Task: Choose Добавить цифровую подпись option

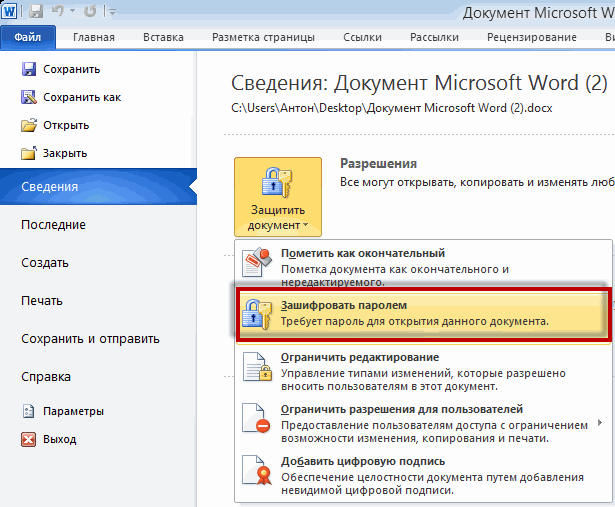Action: [x=424, y=475]
